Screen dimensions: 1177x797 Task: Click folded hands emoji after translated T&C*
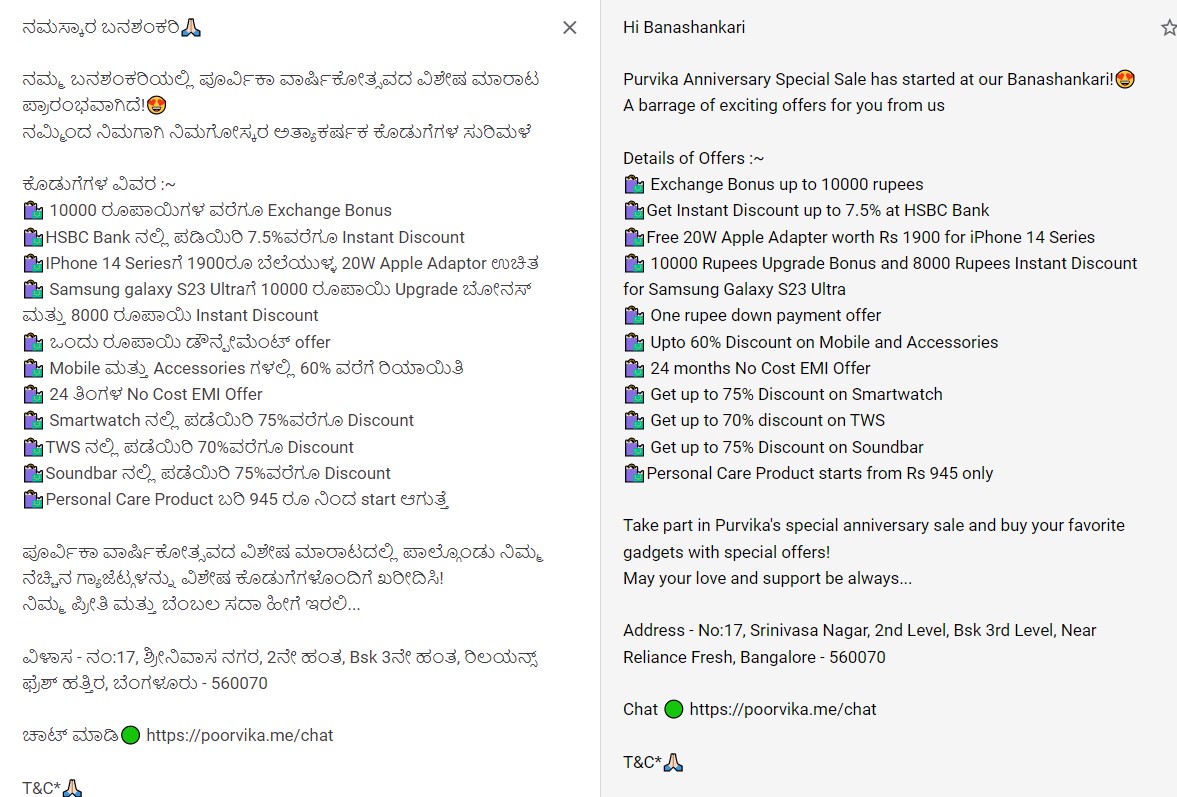[673, 762]
